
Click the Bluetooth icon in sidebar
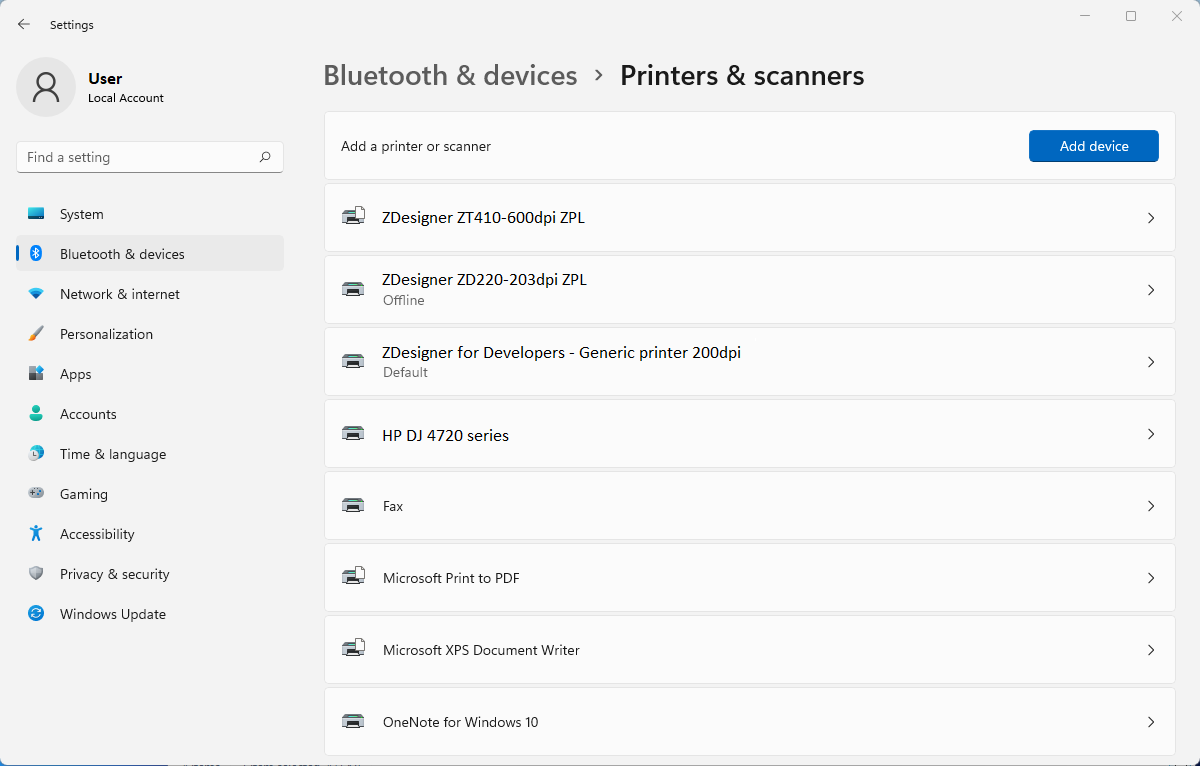(36, 254)
